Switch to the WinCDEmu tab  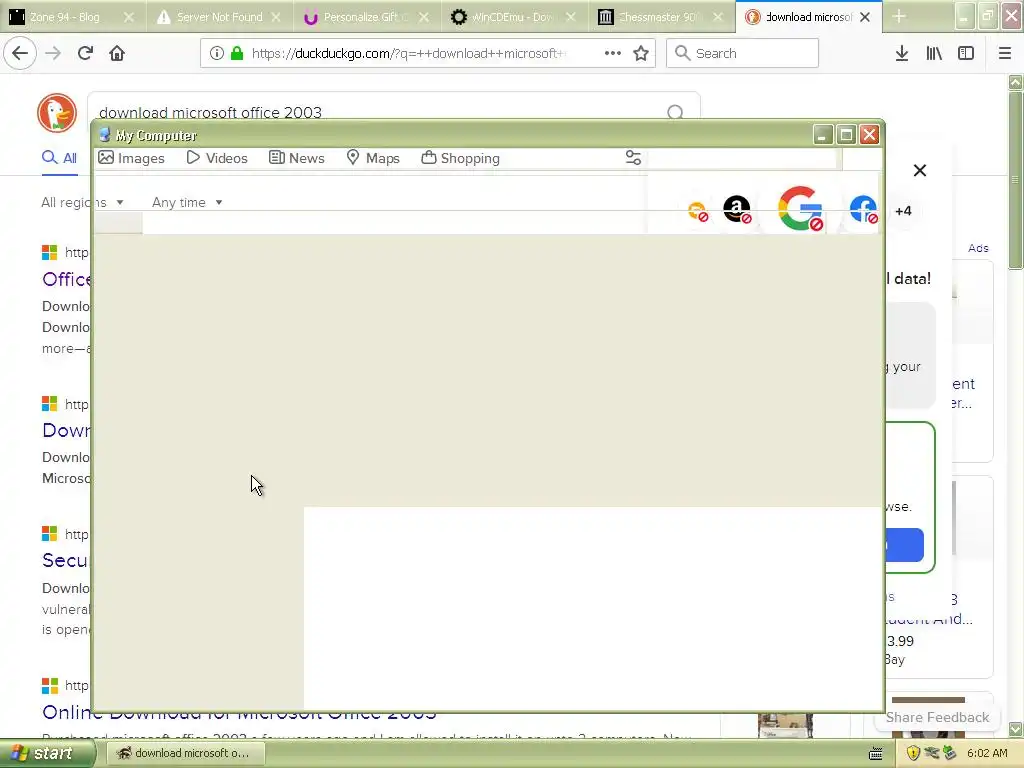(511, 17)
